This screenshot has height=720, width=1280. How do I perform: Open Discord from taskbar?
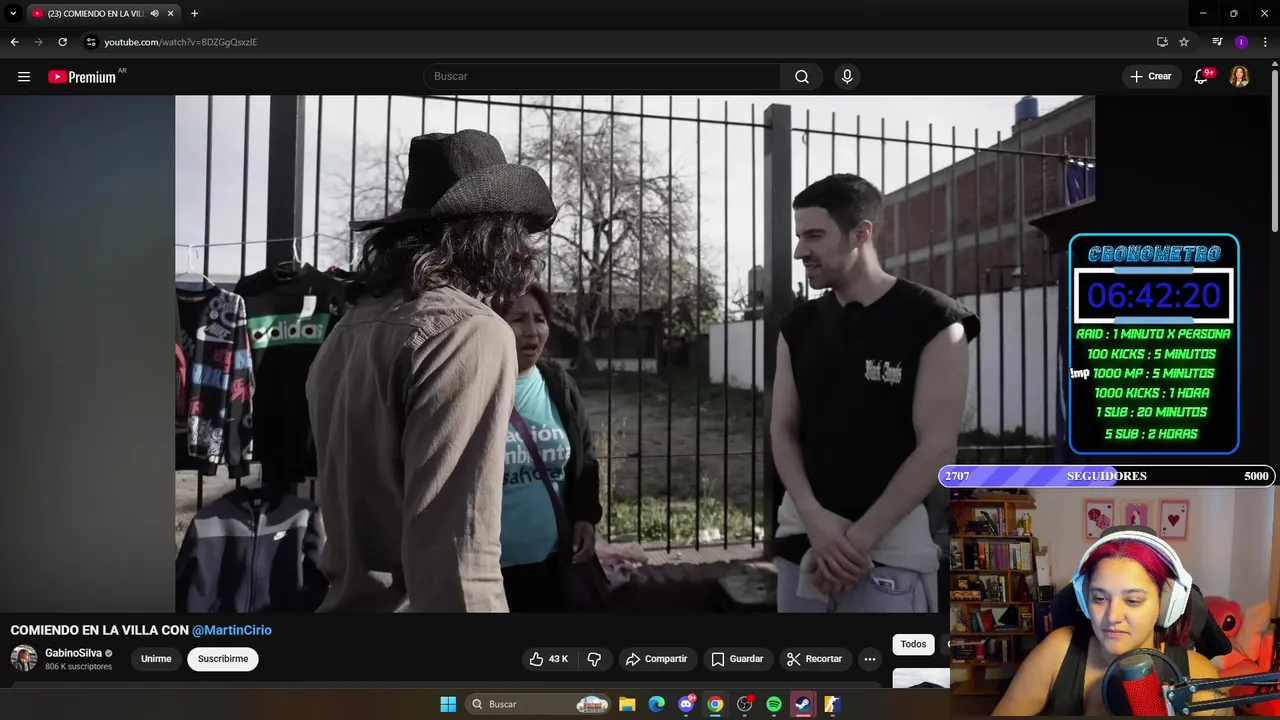tap(686, 704)
